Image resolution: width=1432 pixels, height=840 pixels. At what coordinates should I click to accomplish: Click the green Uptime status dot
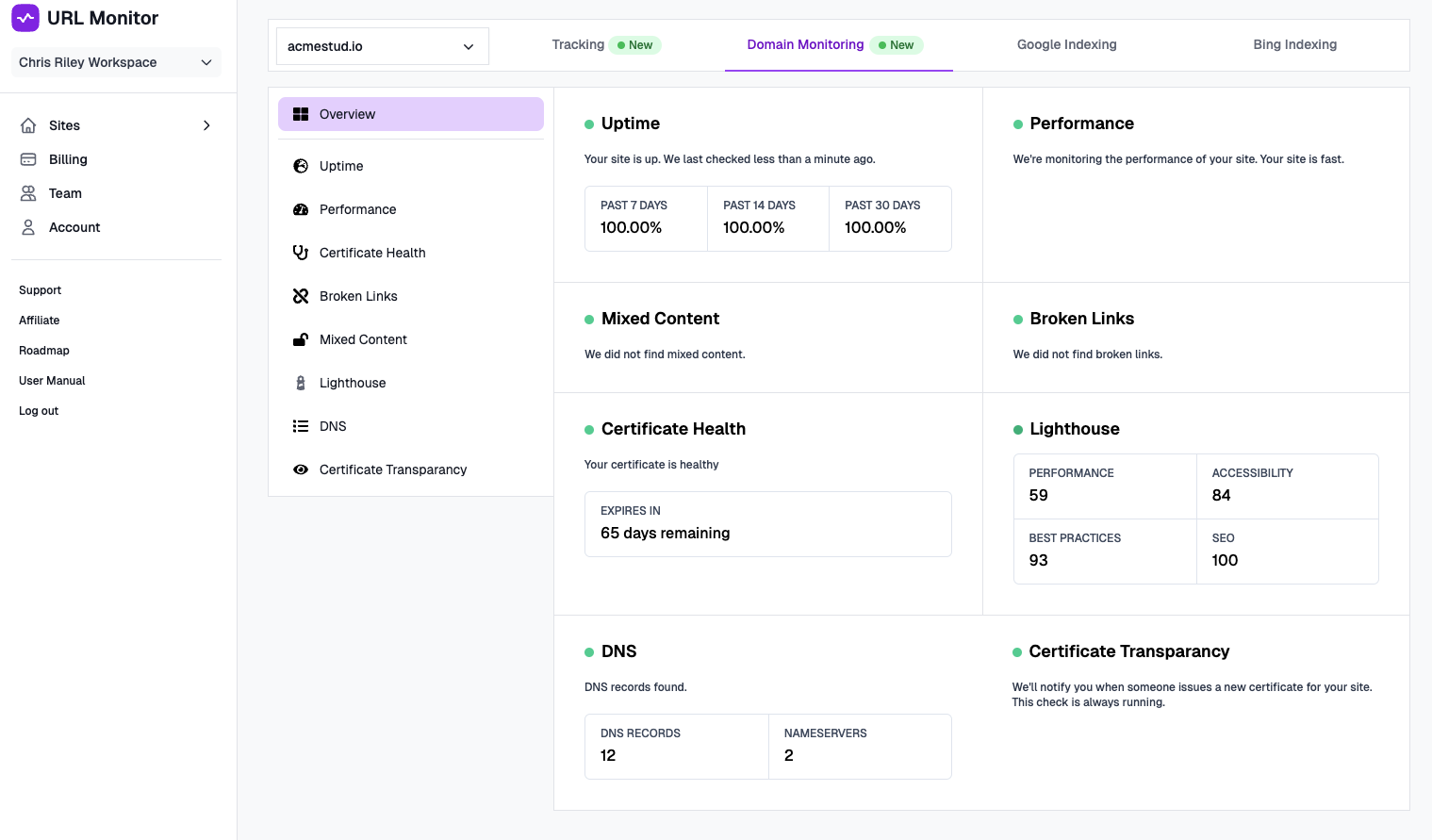coord(588,124)
